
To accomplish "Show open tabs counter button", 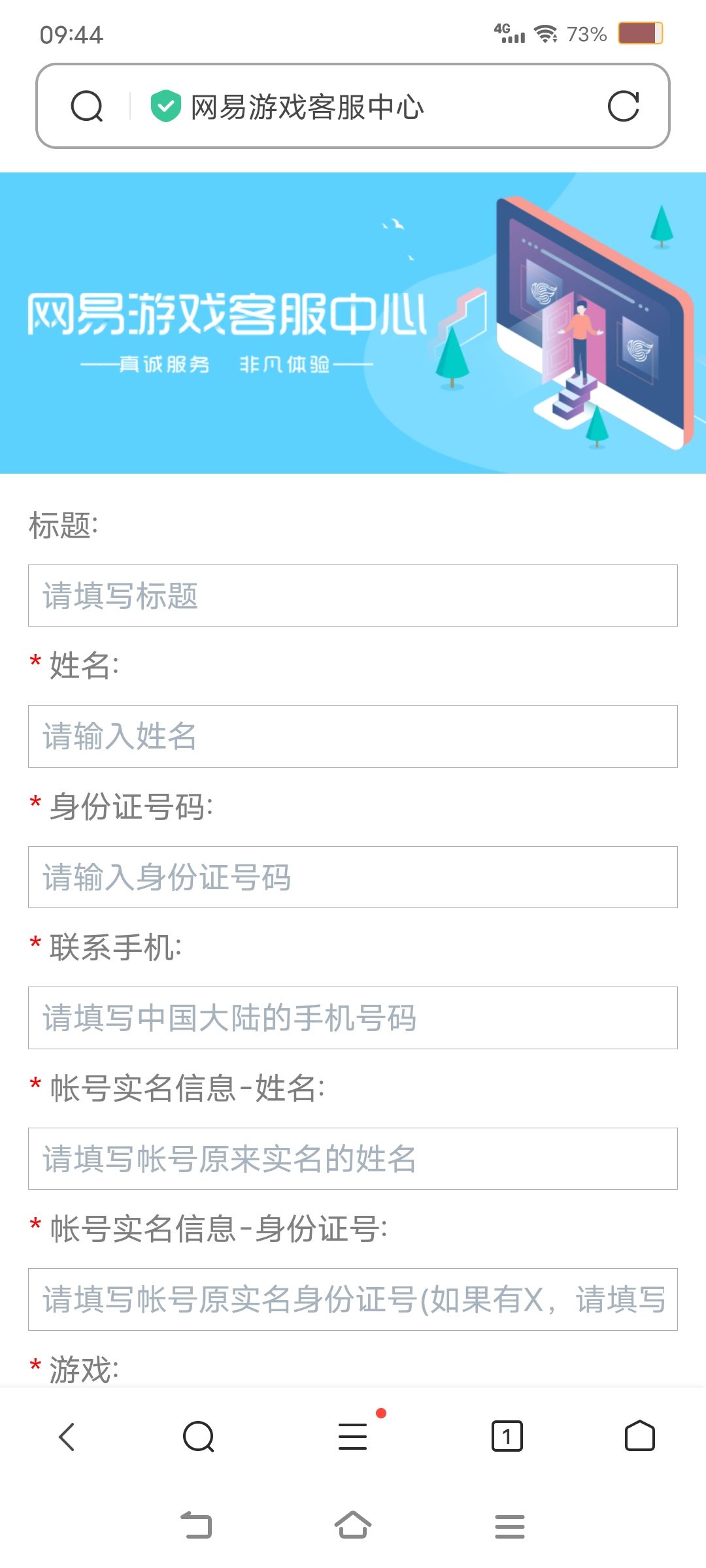I will [x=507, y=1437].
